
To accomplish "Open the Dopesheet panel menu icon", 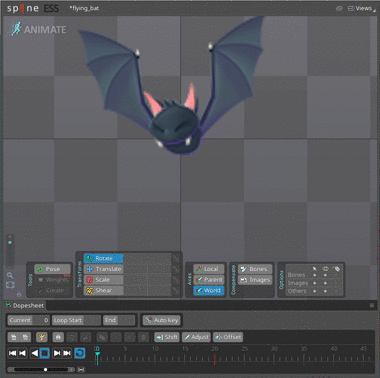I will (x=372, y=305).
